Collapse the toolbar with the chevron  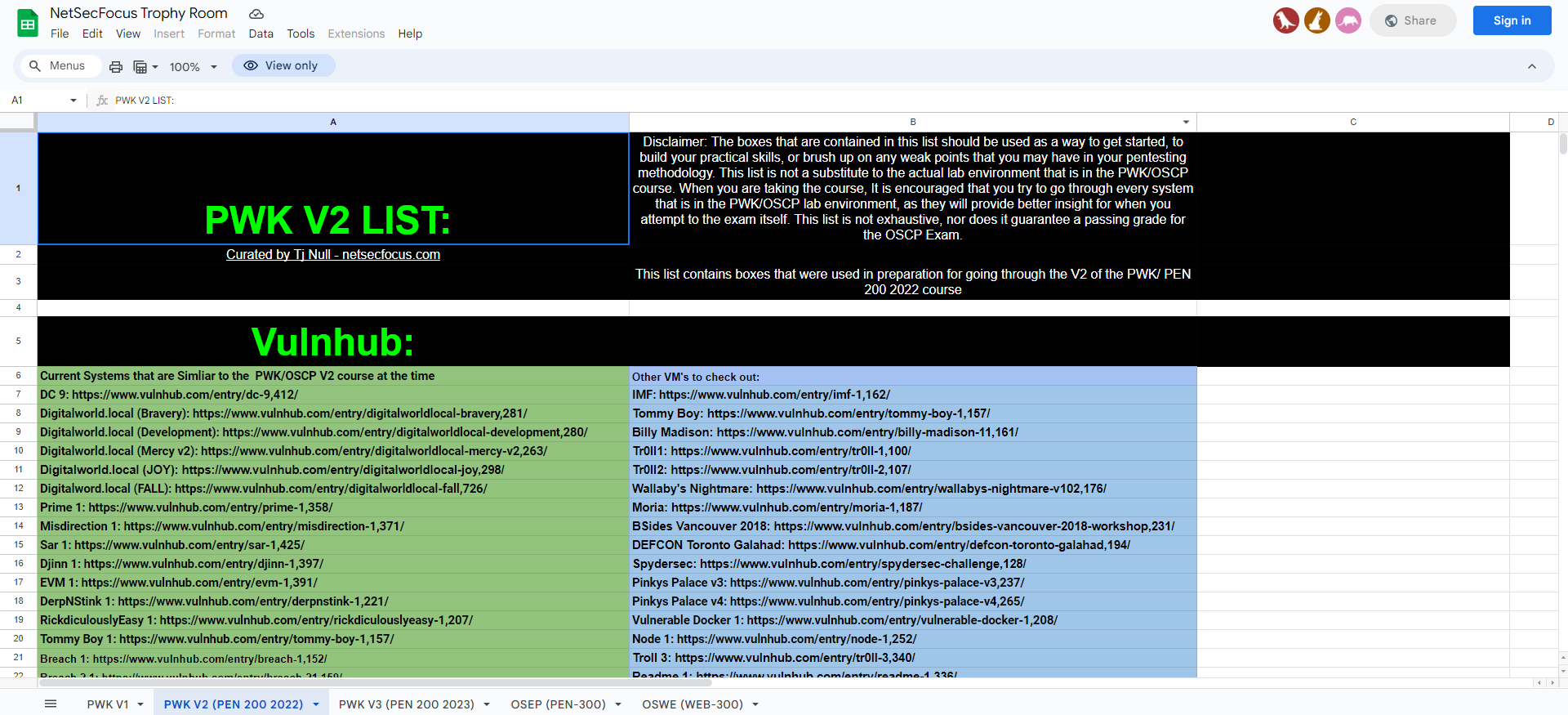pos(1532,66)
